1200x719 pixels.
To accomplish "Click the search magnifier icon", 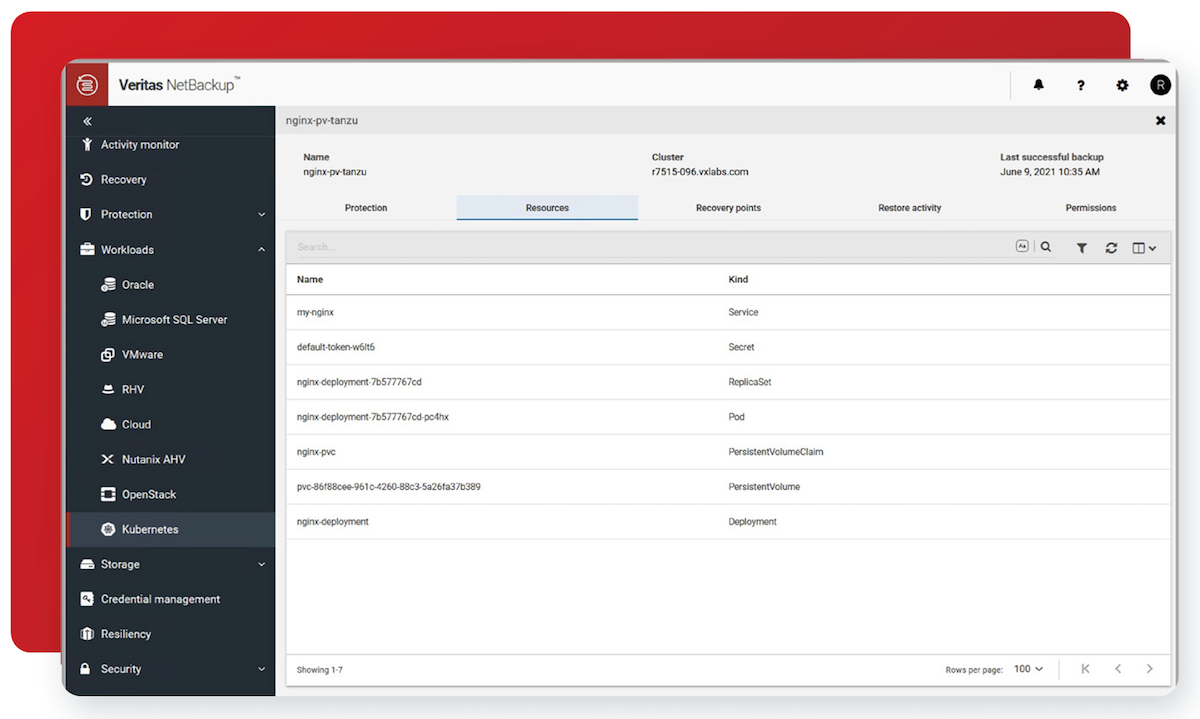I will (x=1046, y=247).
